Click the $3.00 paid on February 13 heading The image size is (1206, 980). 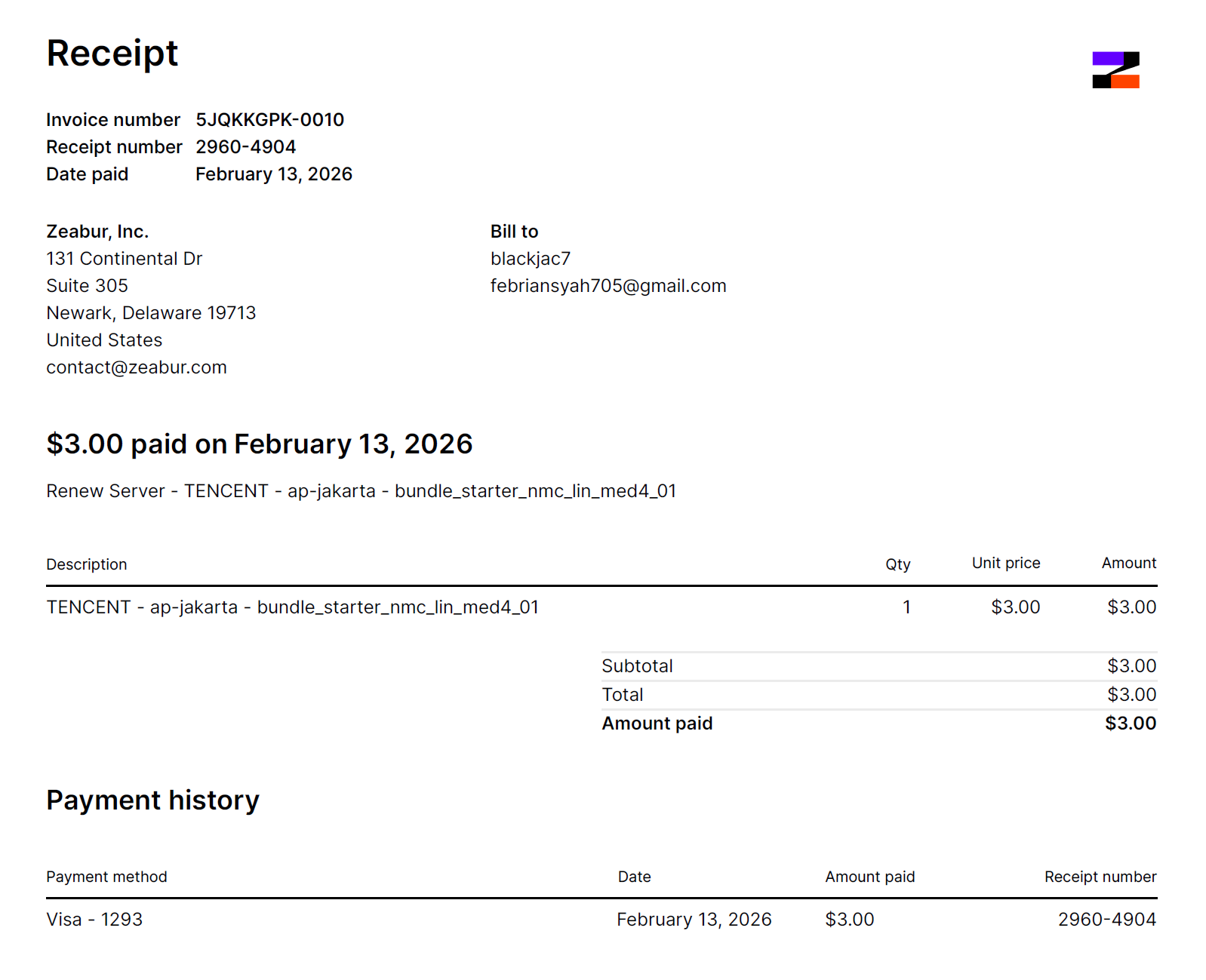tap(259, 444)
